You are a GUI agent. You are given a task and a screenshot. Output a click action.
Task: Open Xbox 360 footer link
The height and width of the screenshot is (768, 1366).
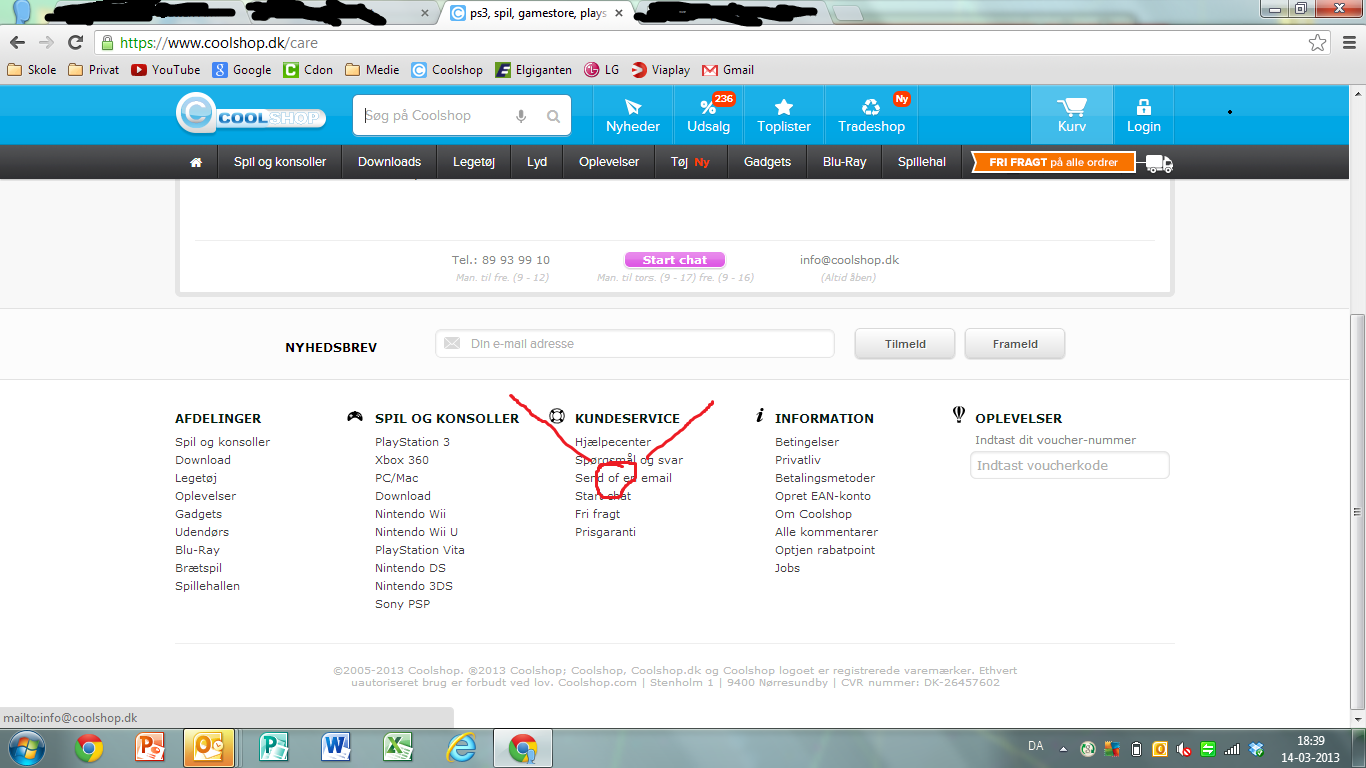[402, 460]
